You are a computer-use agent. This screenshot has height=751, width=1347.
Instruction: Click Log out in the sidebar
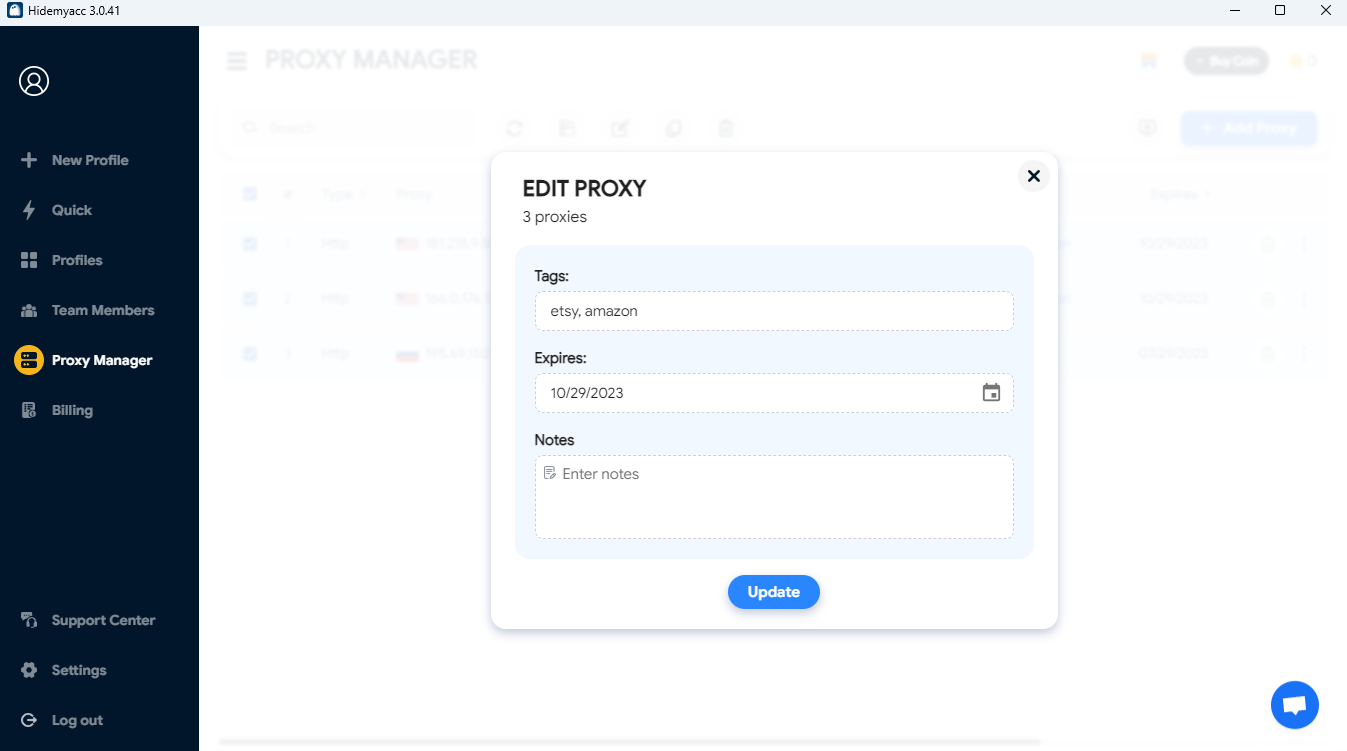(x=76, y=720)
